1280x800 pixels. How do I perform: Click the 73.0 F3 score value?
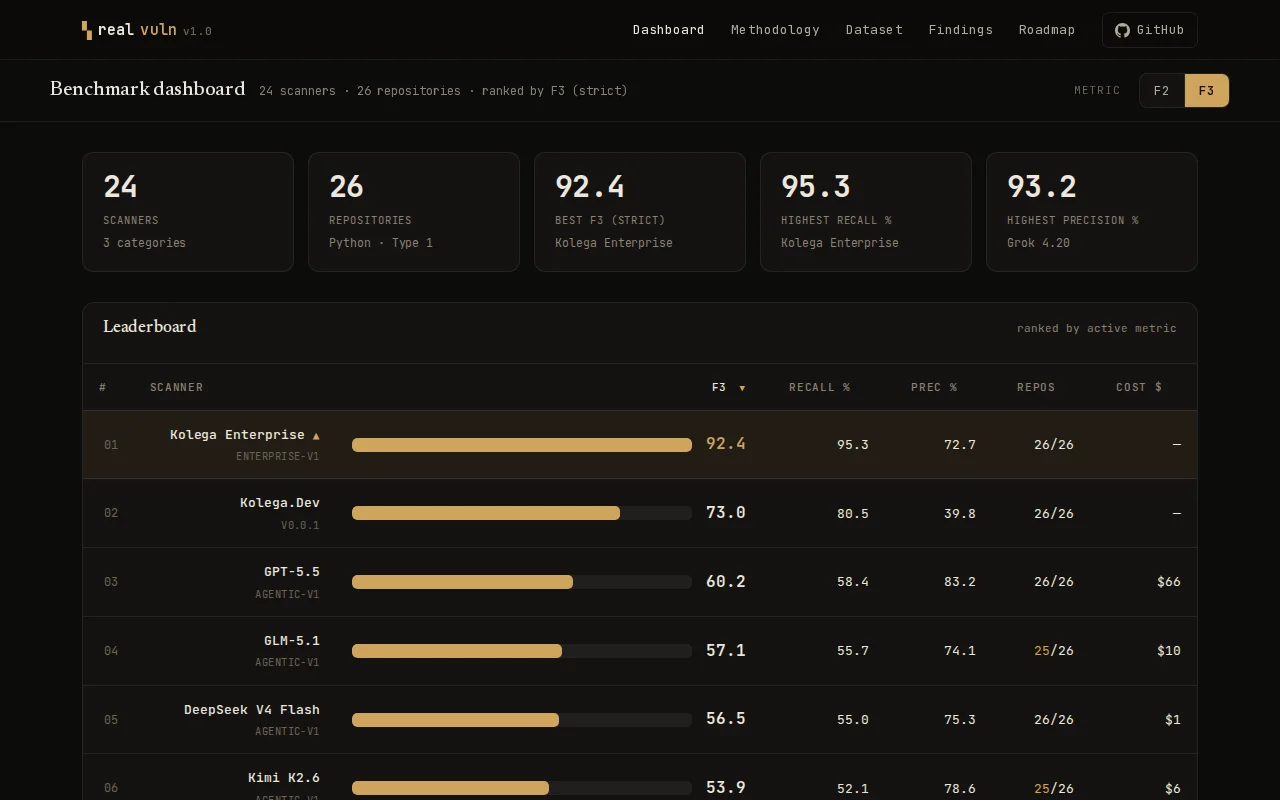tap(726, 513)
